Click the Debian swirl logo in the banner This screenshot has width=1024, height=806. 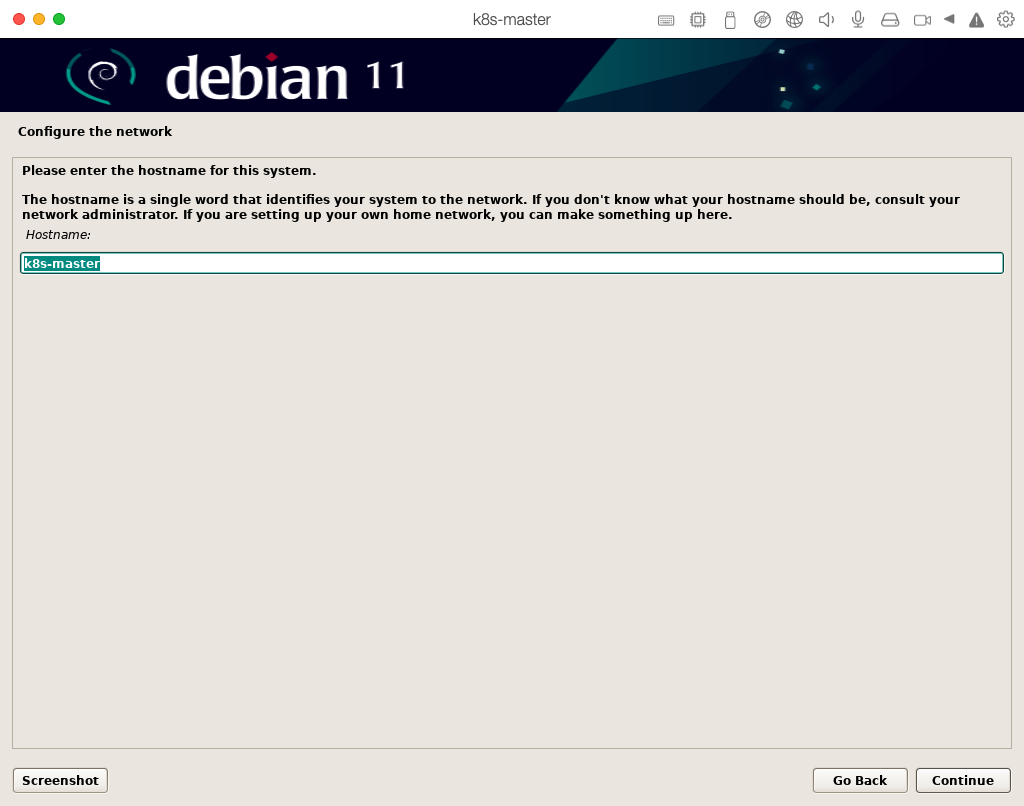point(101,75)
